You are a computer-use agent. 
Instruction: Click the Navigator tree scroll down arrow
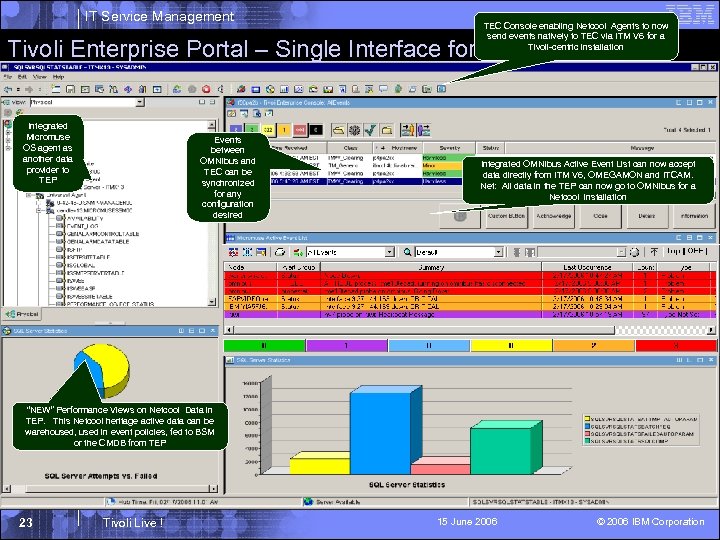click(x=212, y=302)
